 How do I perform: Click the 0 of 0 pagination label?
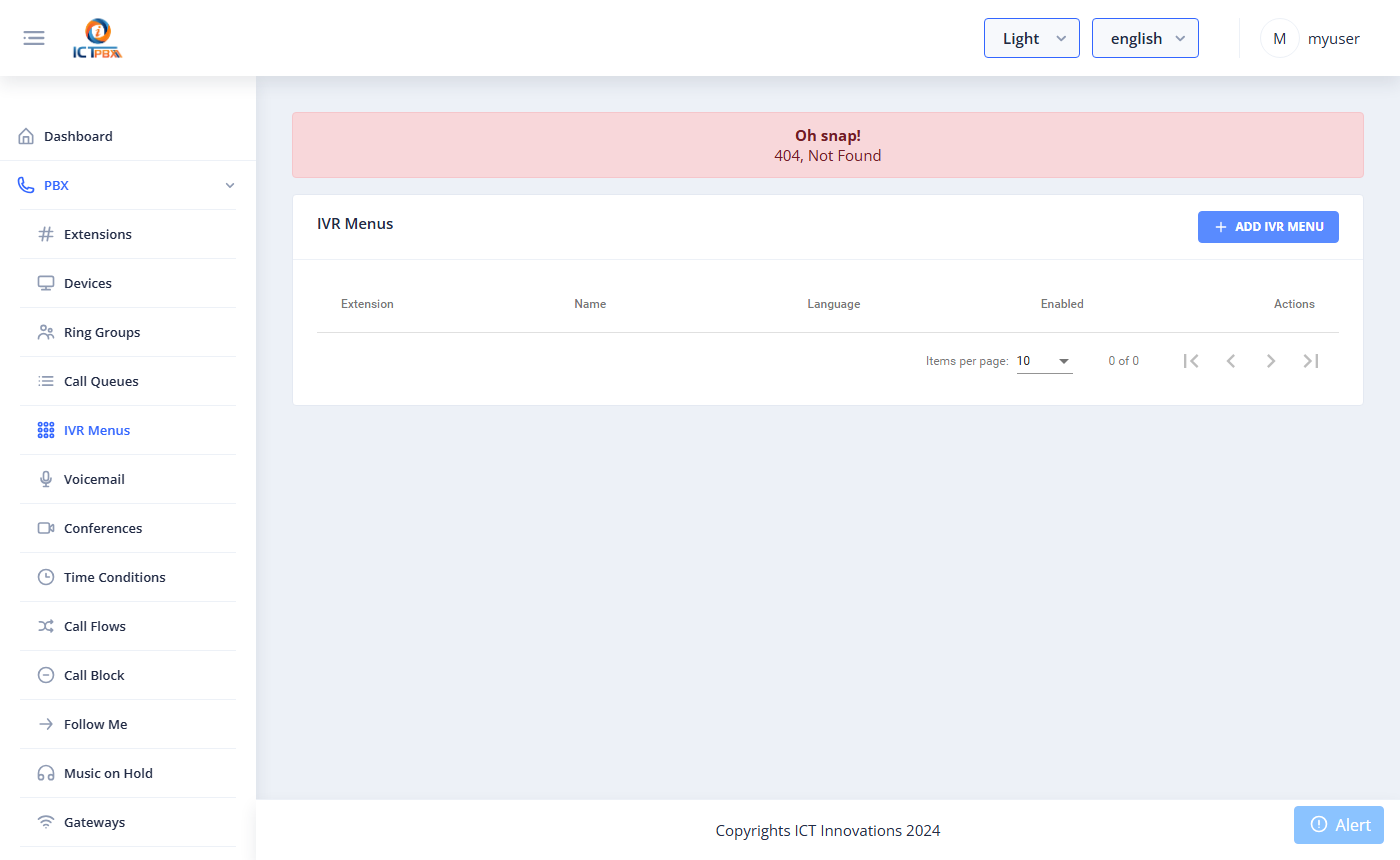pos(1123,361)
